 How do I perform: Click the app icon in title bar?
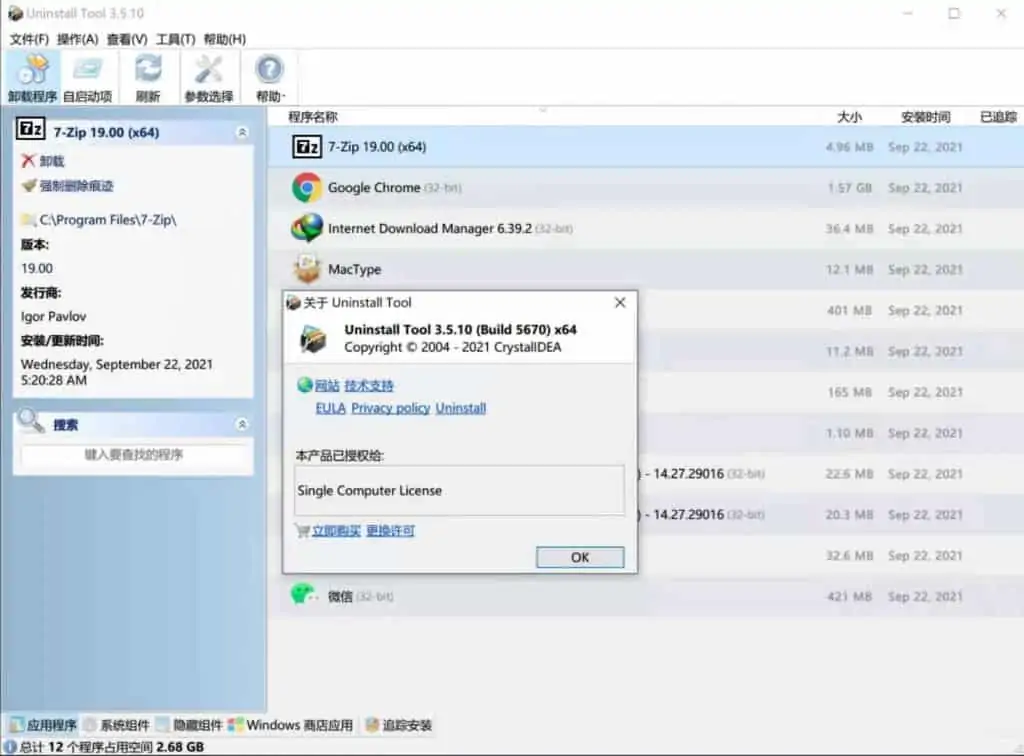coord(16,13)
